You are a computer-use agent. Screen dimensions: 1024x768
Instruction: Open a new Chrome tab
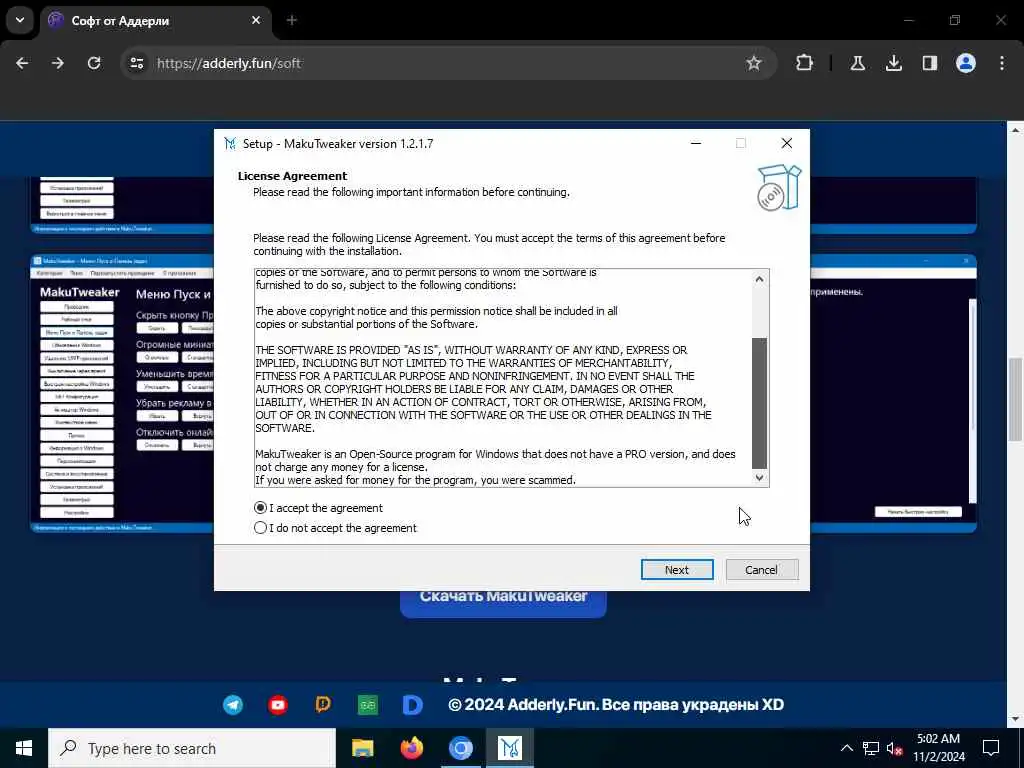292,20
